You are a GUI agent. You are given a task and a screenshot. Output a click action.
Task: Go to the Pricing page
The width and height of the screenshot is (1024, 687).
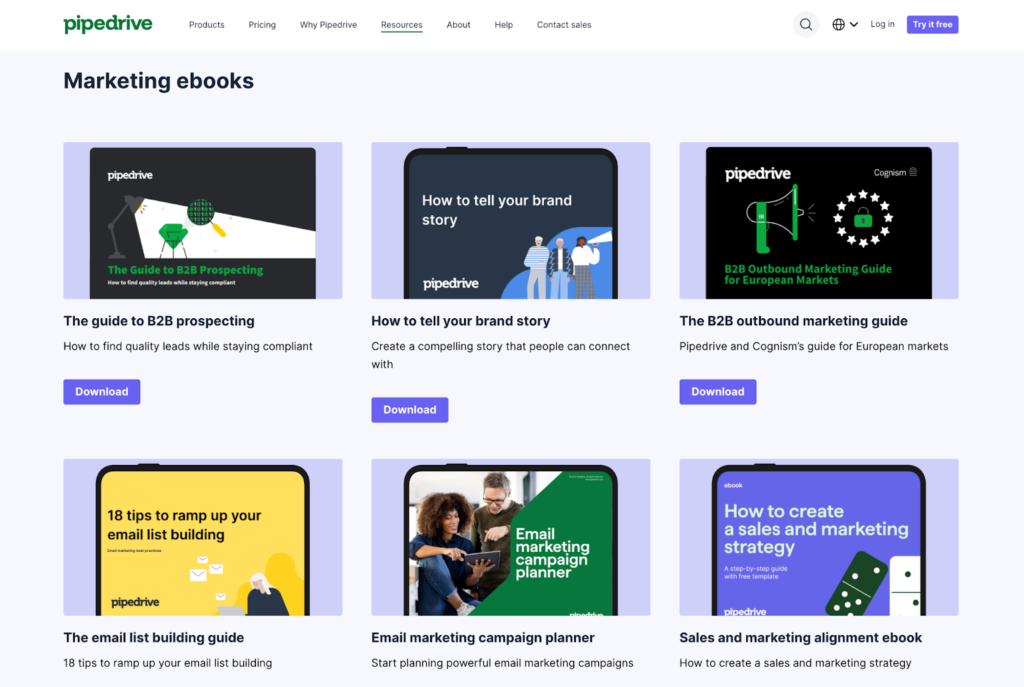(262, 25)
